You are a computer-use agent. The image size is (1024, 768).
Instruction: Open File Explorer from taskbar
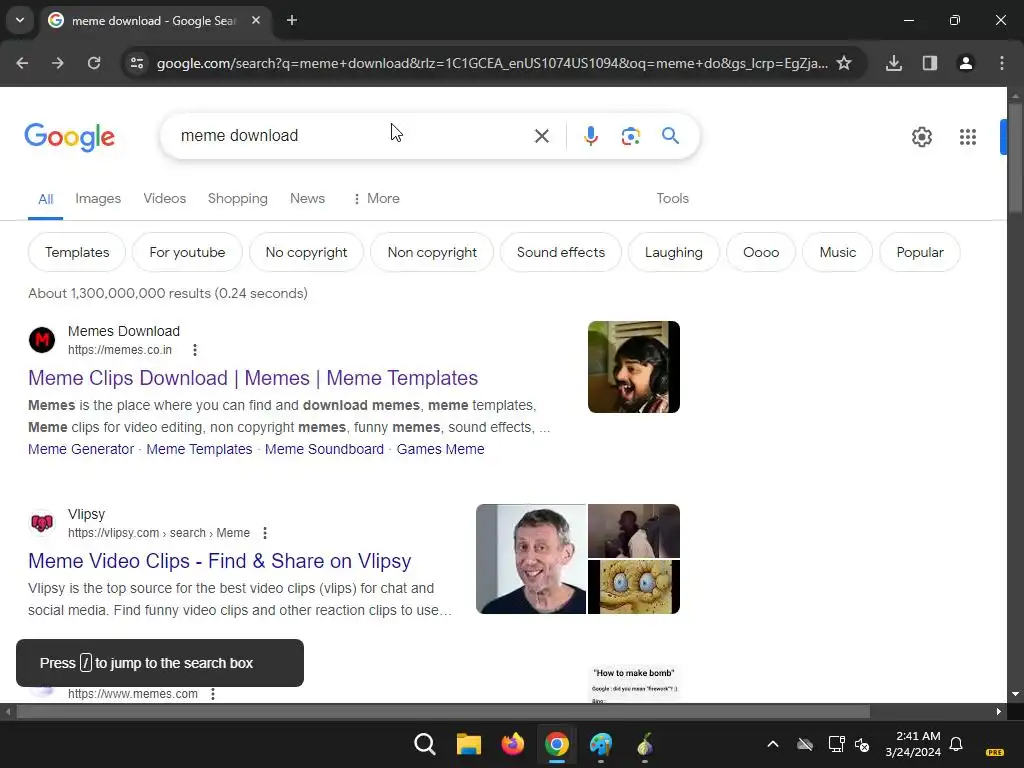[468, 744]
